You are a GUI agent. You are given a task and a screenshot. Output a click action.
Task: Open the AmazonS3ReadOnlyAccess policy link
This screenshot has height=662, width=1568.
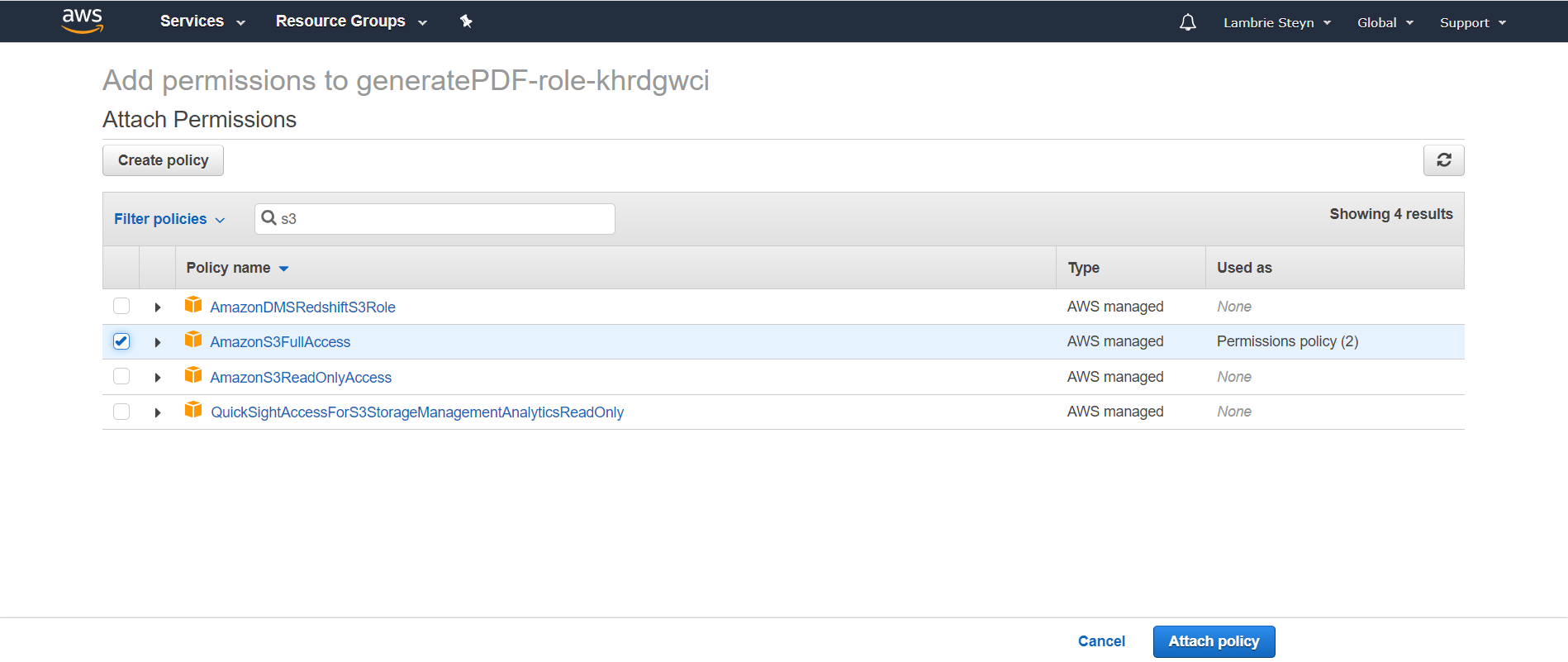(x=301, y=378)
